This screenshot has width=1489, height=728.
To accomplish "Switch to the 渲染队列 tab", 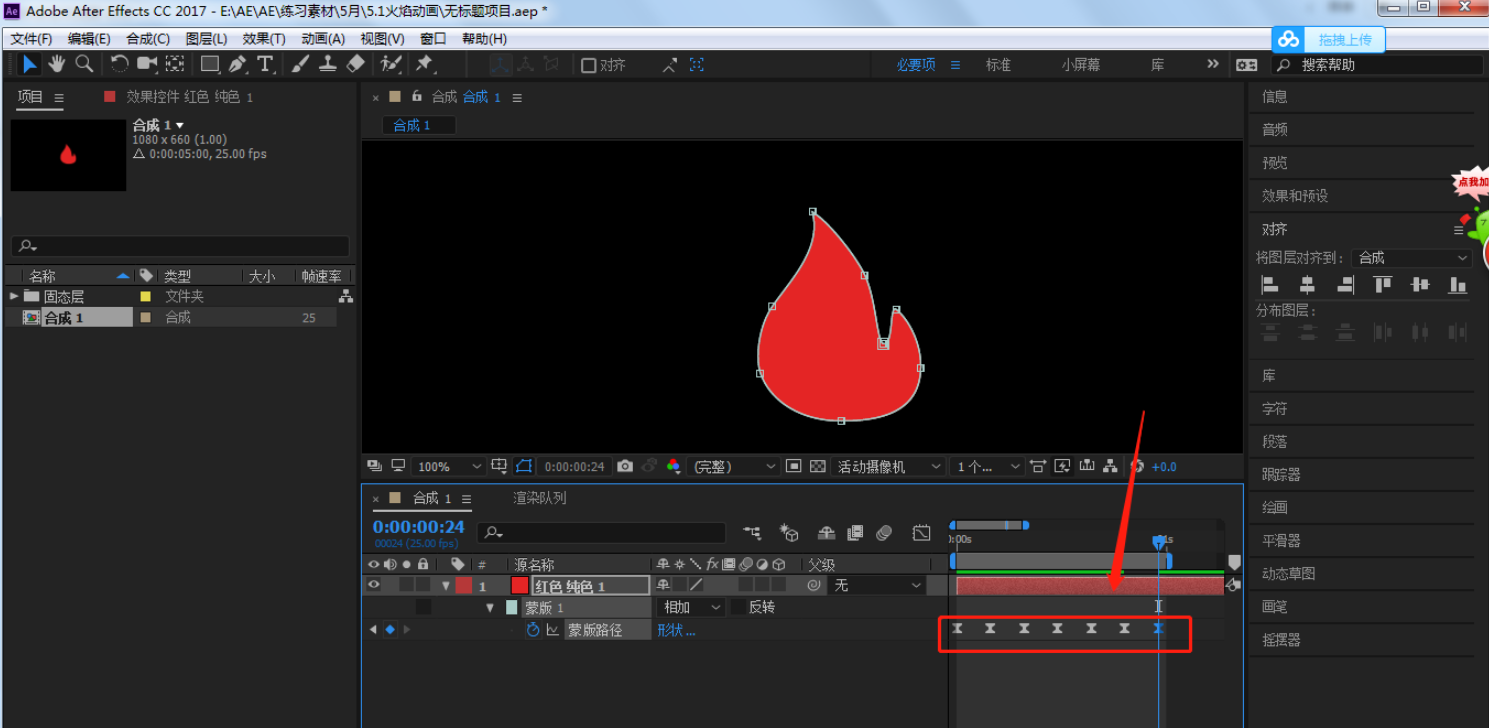I will [x=540, y=498].
